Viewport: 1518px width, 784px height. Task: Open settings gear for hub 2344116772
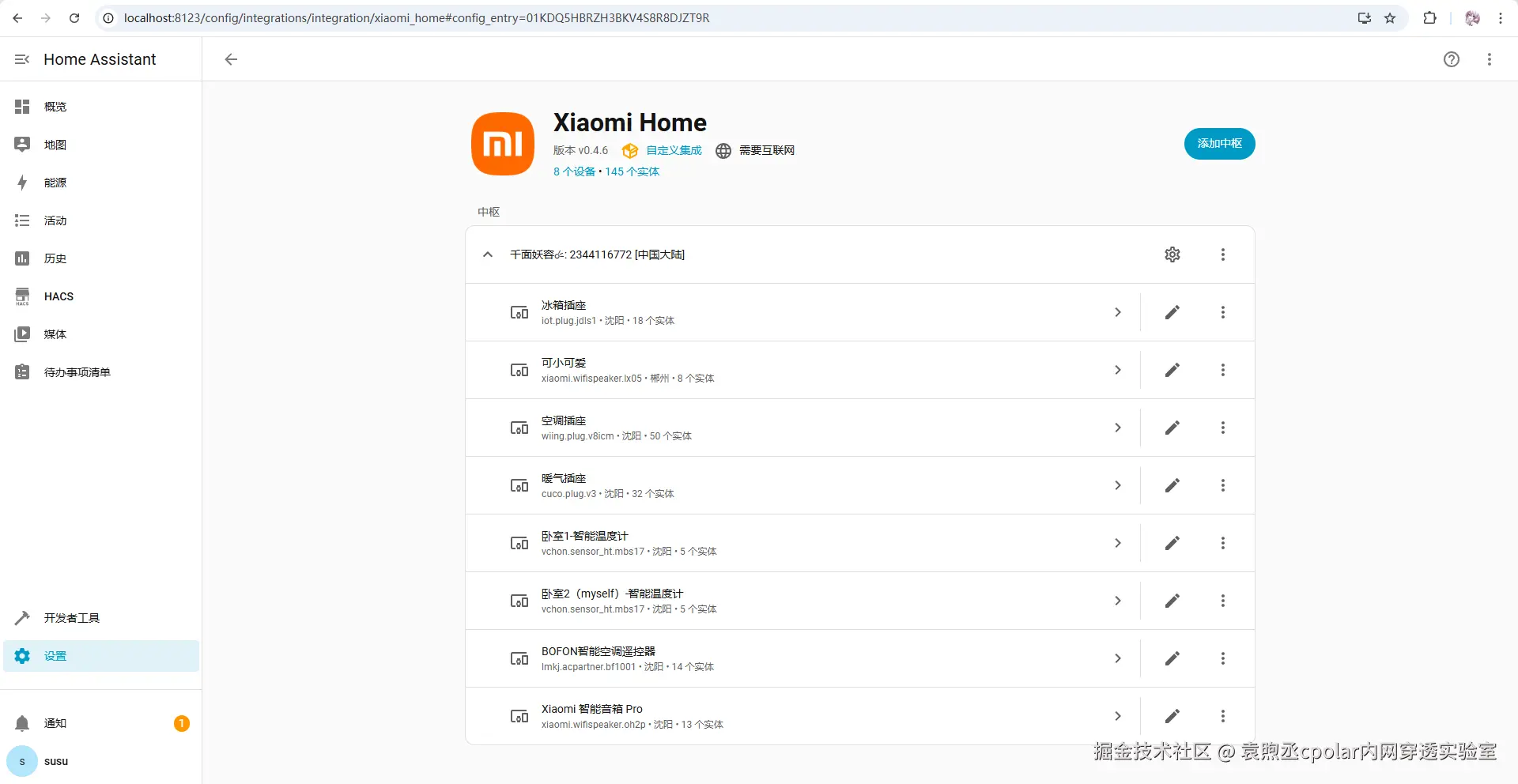click(x=1172, y=254)
